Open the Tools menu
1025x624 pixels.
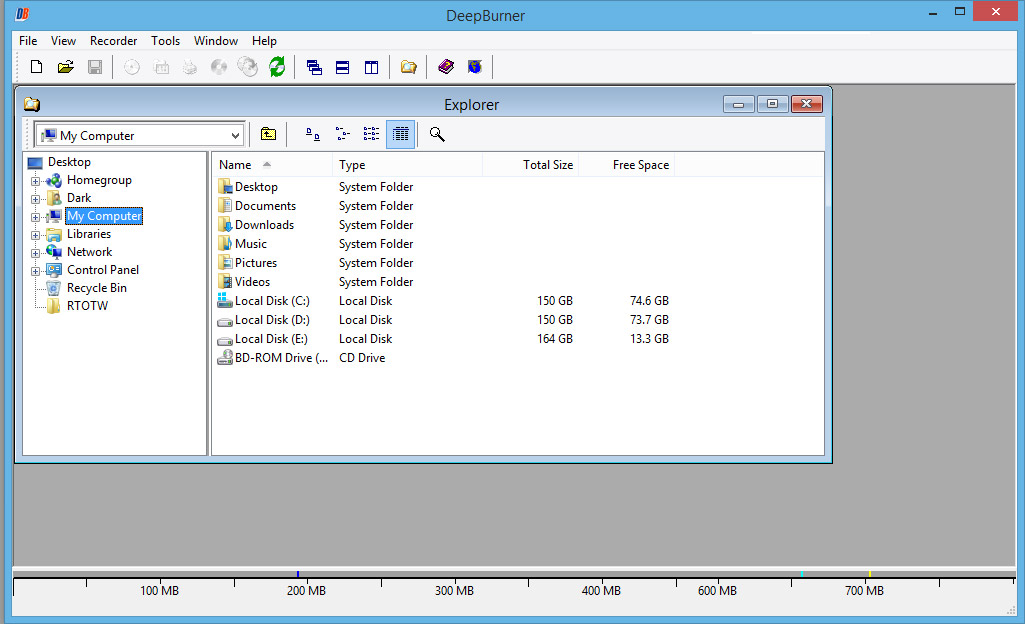click(165, 41)
